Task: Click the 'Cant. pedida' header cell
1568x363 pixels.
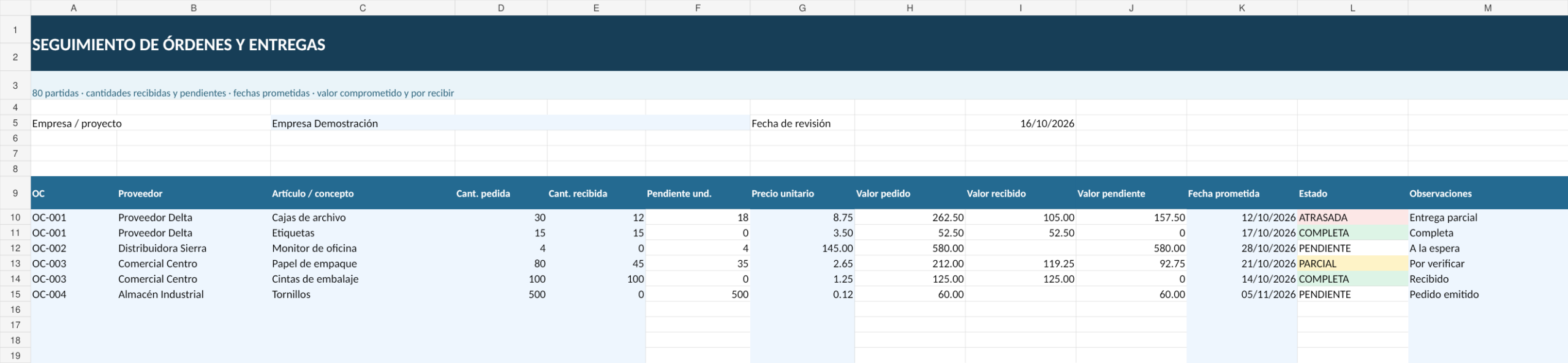Action: click(x=501, y=193)
